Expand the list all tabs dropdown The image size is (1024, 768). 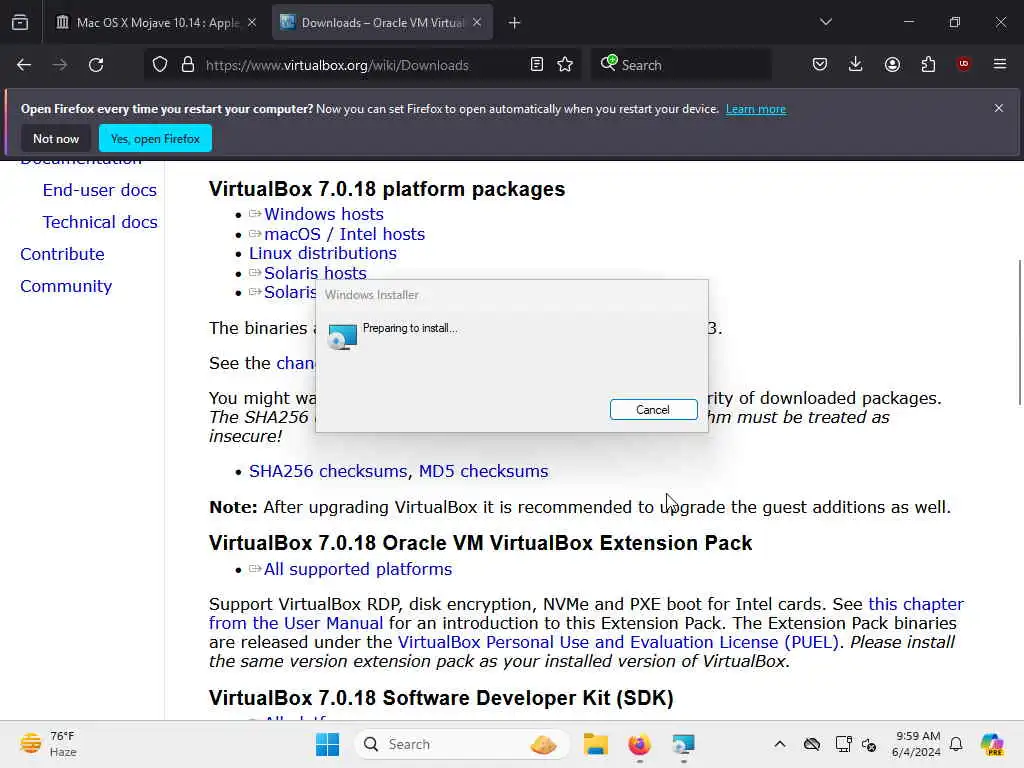(x=825, y=22)
